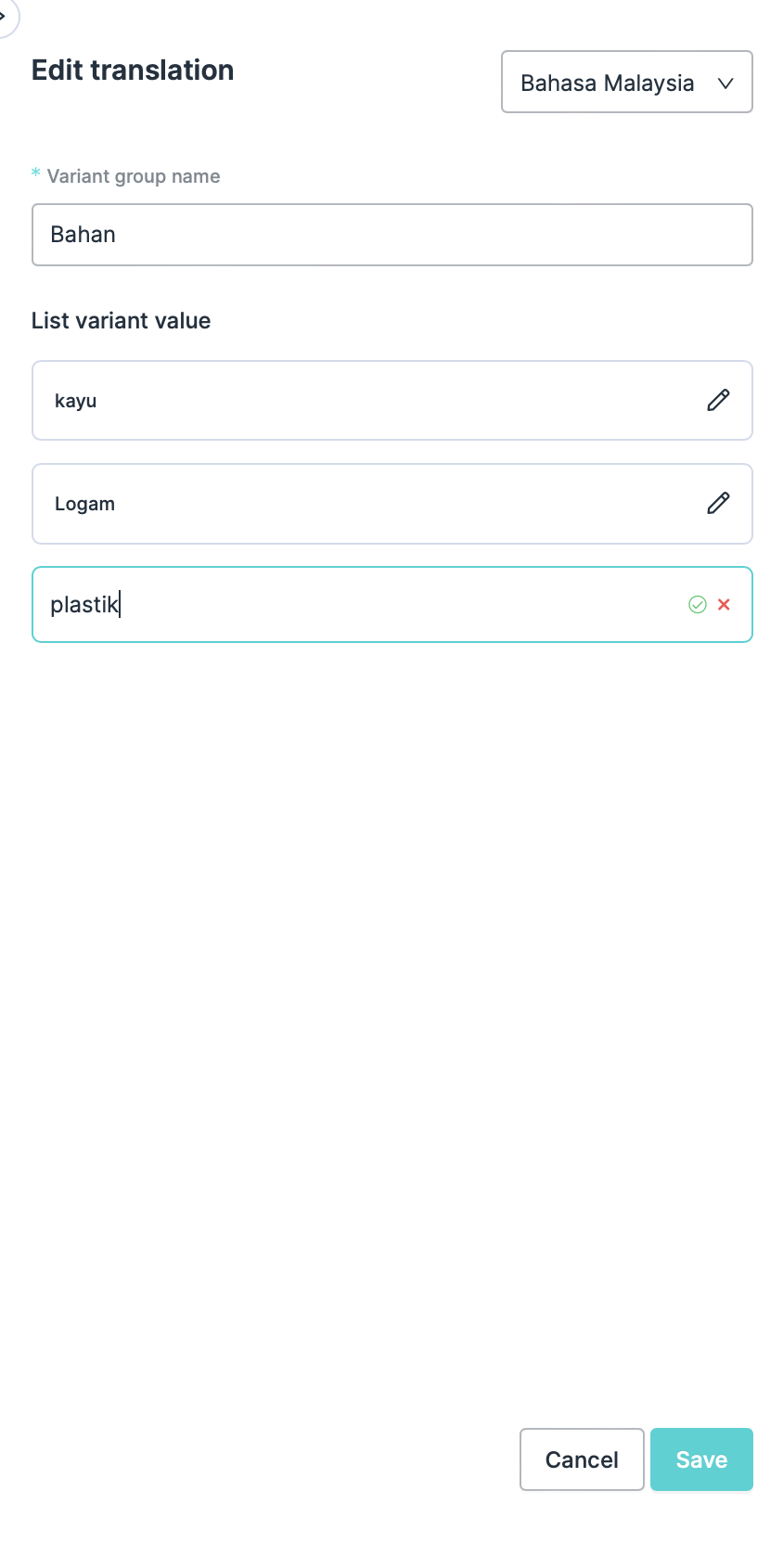Click the kayu text label
783x1568 pixels.
click(x=76, y=401)
